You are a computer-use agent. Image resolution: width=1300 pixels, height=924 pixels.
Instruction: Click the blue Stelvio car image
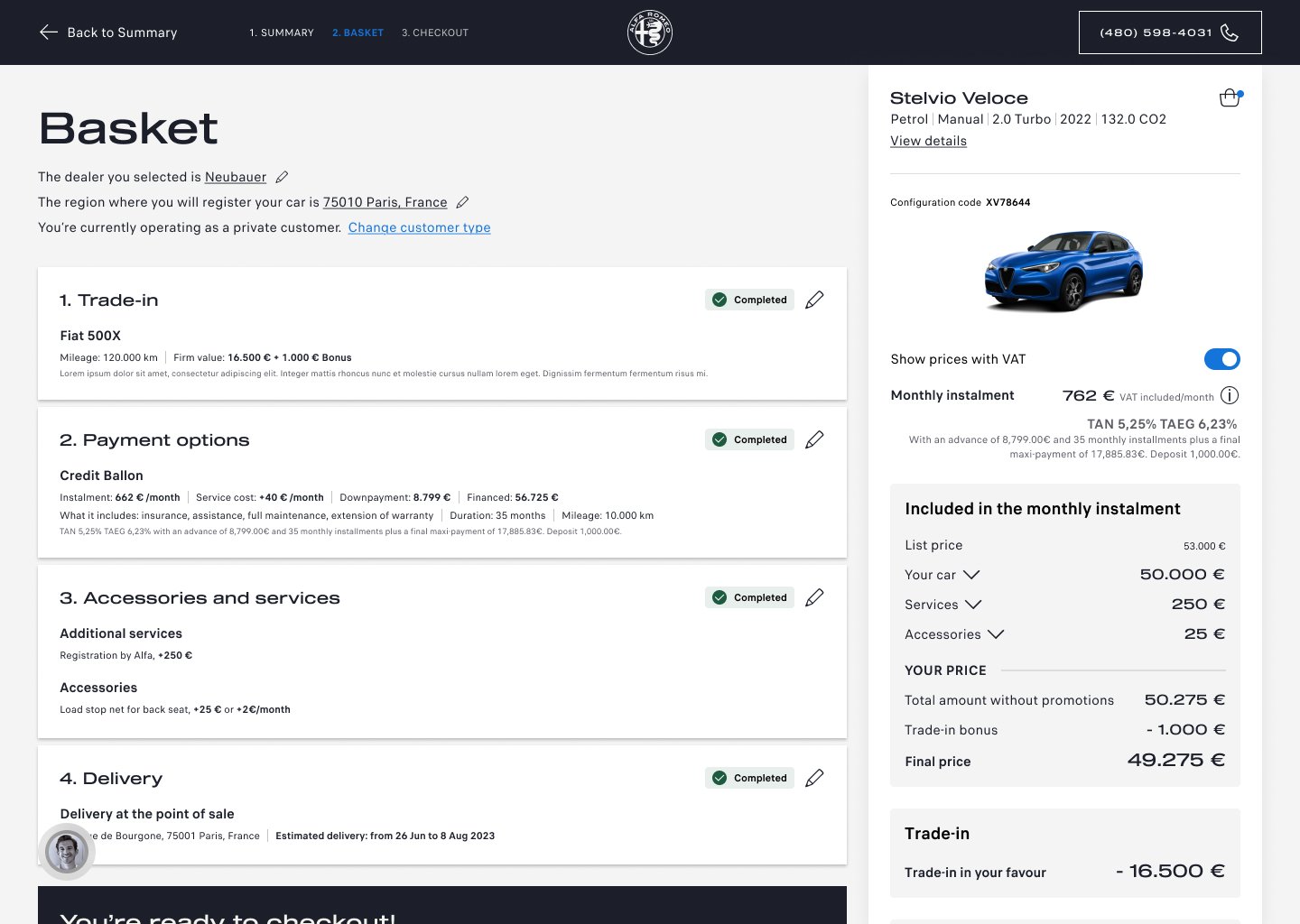[1063, 271]
